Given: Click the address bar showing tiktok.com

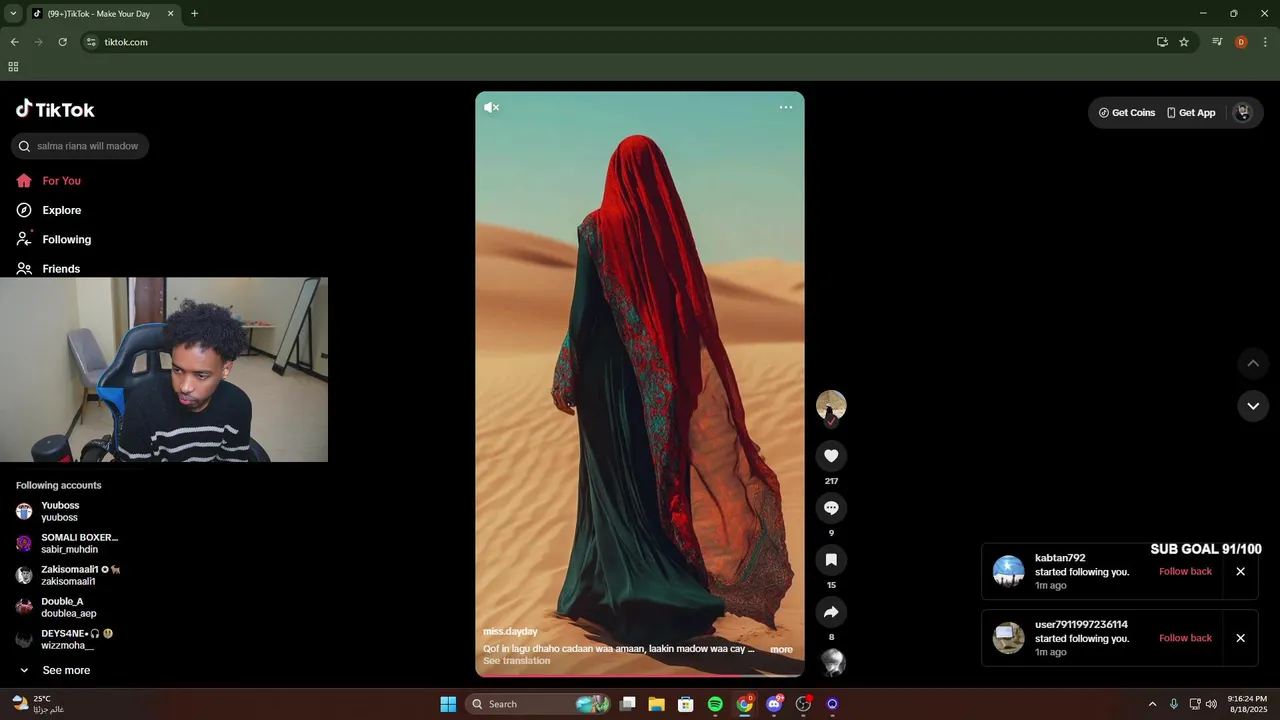Looking at the screenshot, I should click(620, 42).
